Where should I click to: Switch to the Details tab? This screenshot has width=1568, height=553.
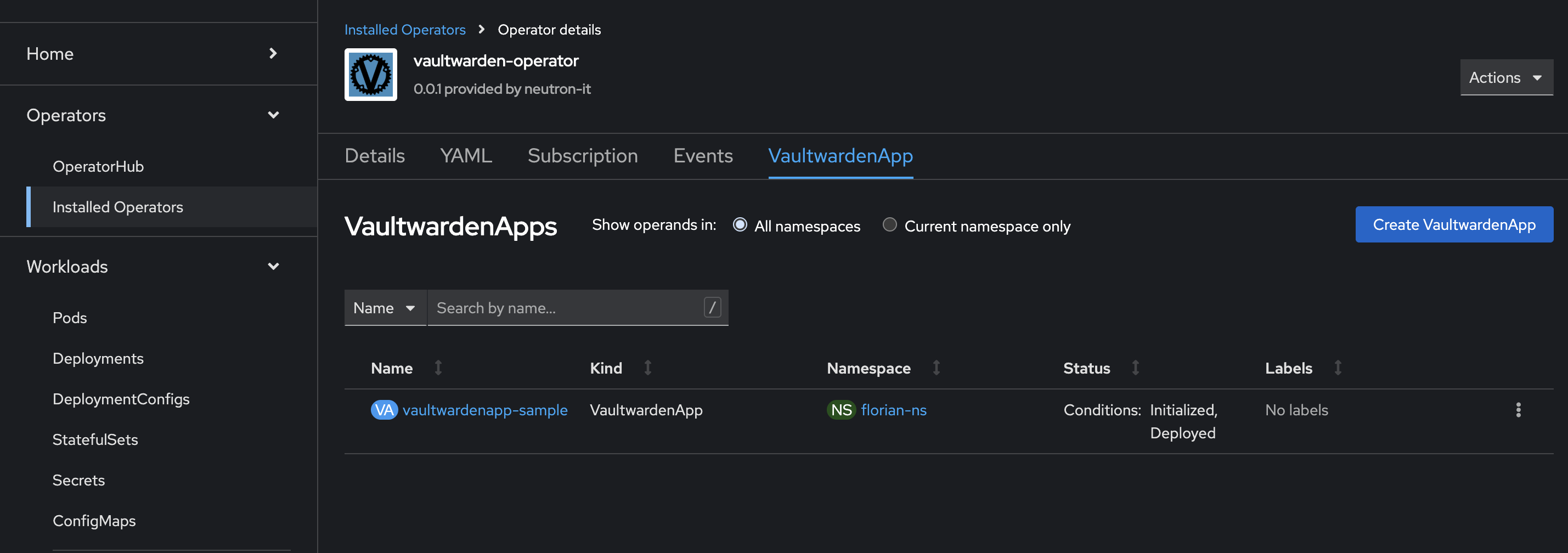coord(374,156)
